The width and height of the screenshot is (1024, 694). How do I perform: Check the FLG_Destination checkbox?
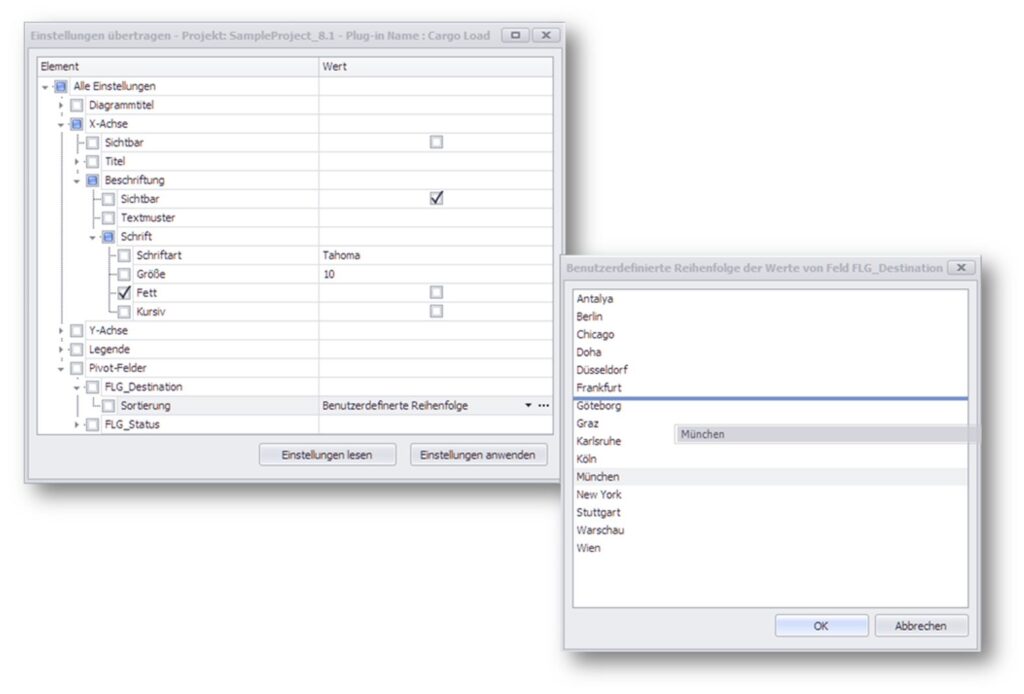tap(93, 387)
